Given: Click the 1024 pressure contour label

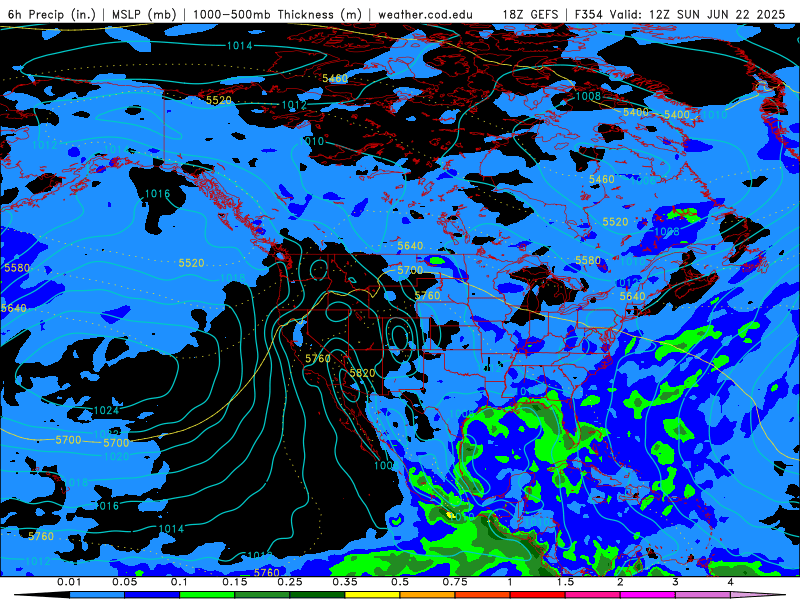Looking at the screenshot, I should (x=106, y=410).
